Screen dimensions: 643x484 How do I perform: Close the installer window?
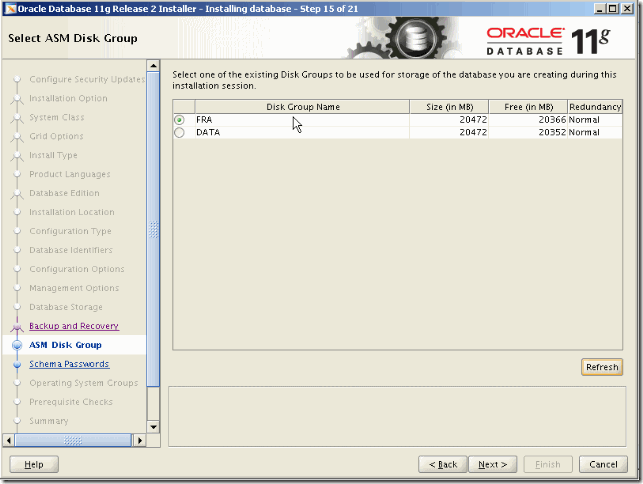click(627, 8)
